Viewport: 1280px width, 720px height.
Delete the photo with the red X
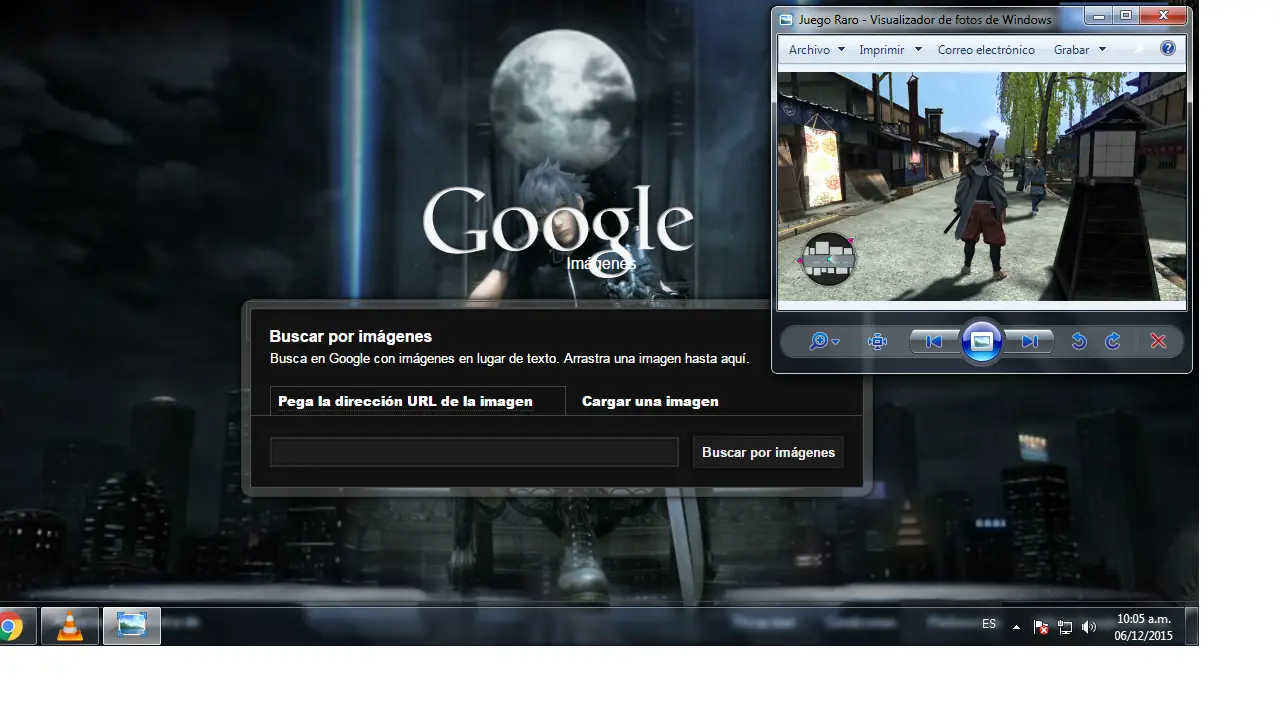point(1158,342)
